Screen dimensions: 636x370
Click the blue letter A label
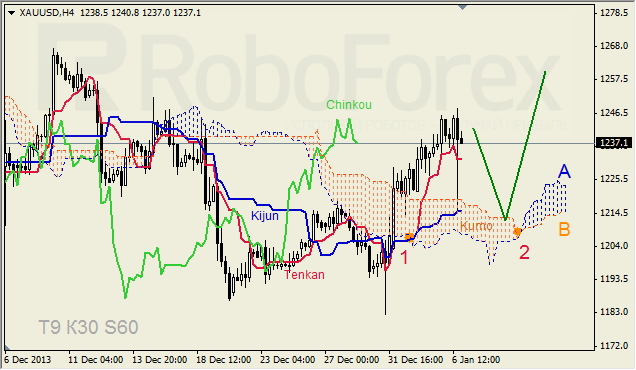tap(564, 172)
